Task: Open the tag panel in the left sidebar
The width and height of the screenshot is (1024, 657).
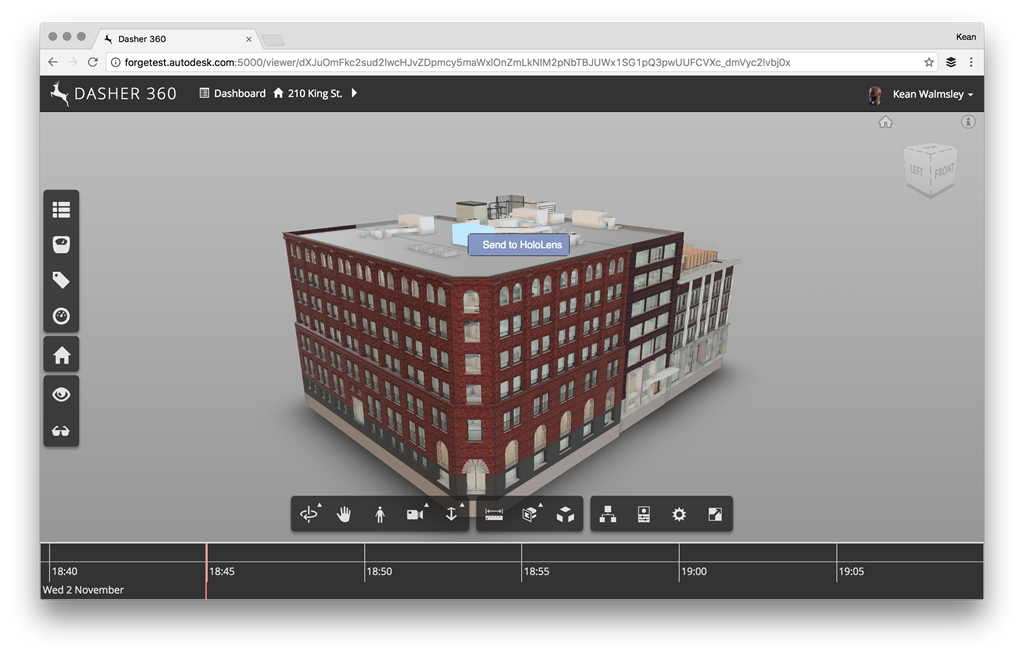Action: (61, 280)
